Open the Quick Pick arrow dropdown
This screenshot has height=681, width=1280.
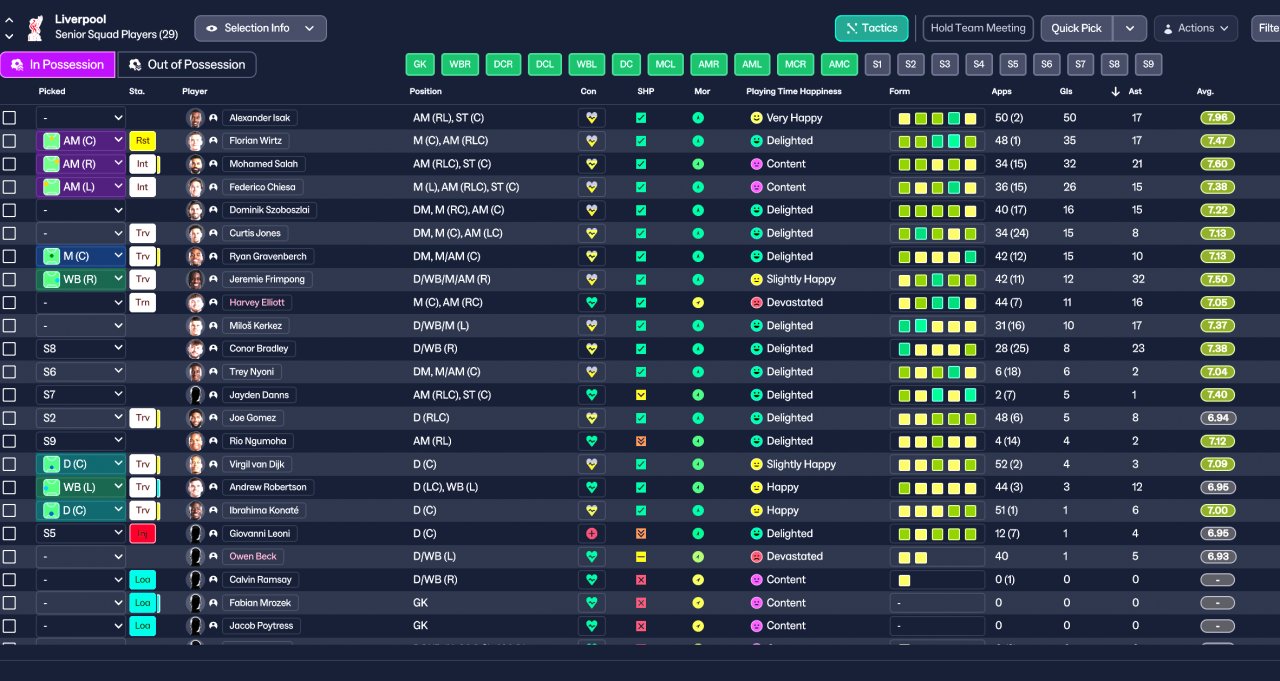click(1130, 28)
